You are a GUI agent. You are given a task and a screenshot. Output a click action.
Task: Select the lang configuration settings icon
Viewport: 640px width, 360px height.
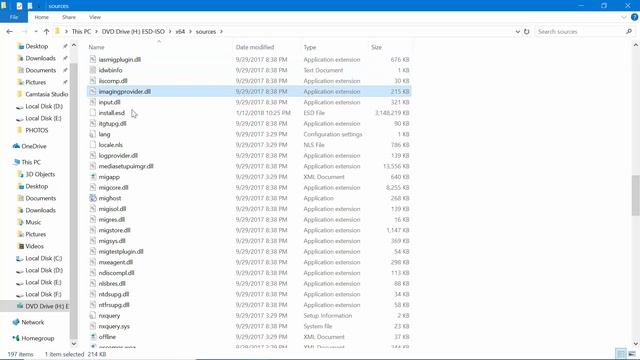coord(93,134)
